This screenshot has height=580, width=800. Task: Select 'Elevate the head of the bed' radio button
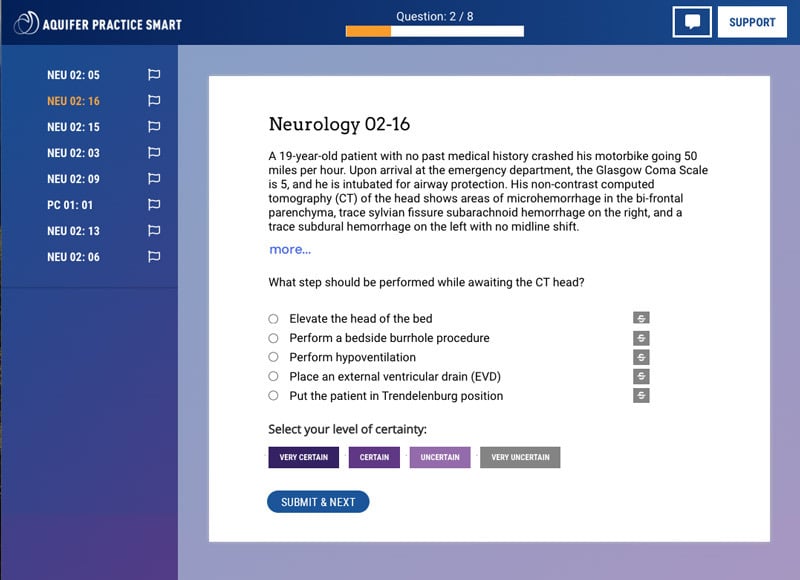[274, 319]
